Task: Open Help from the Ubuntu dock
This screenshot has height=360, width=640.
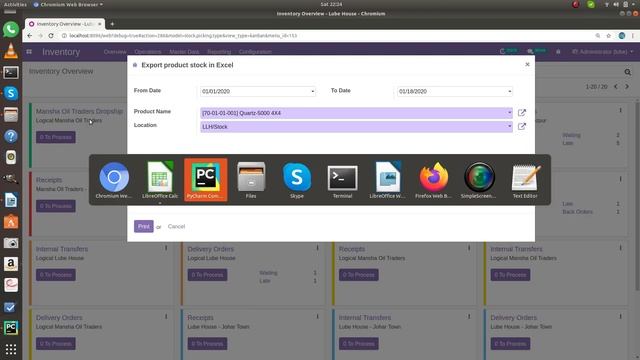Action: [x=11, y=136]
